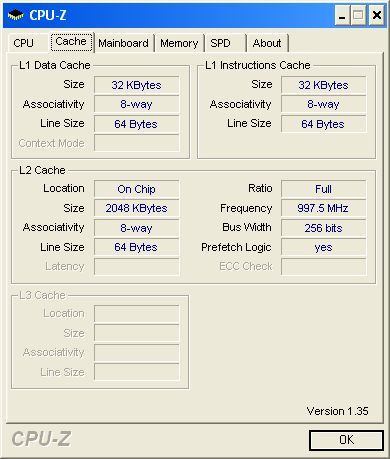
Task: Click the Frequency '997.5 MHz' field
Action: (x=323, y=208)
